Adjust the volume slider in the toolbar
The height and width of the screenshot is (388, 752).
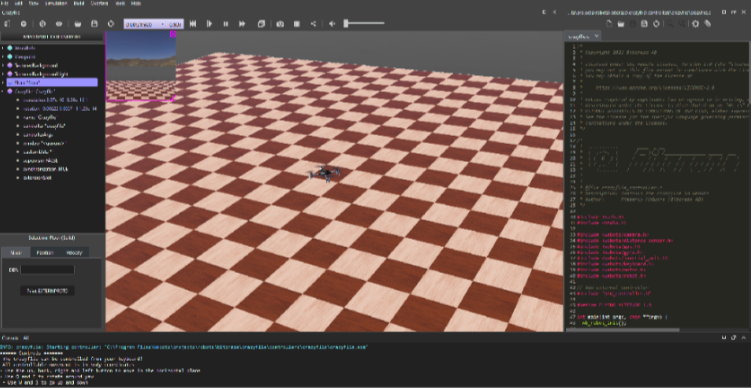tap(364, 23)
